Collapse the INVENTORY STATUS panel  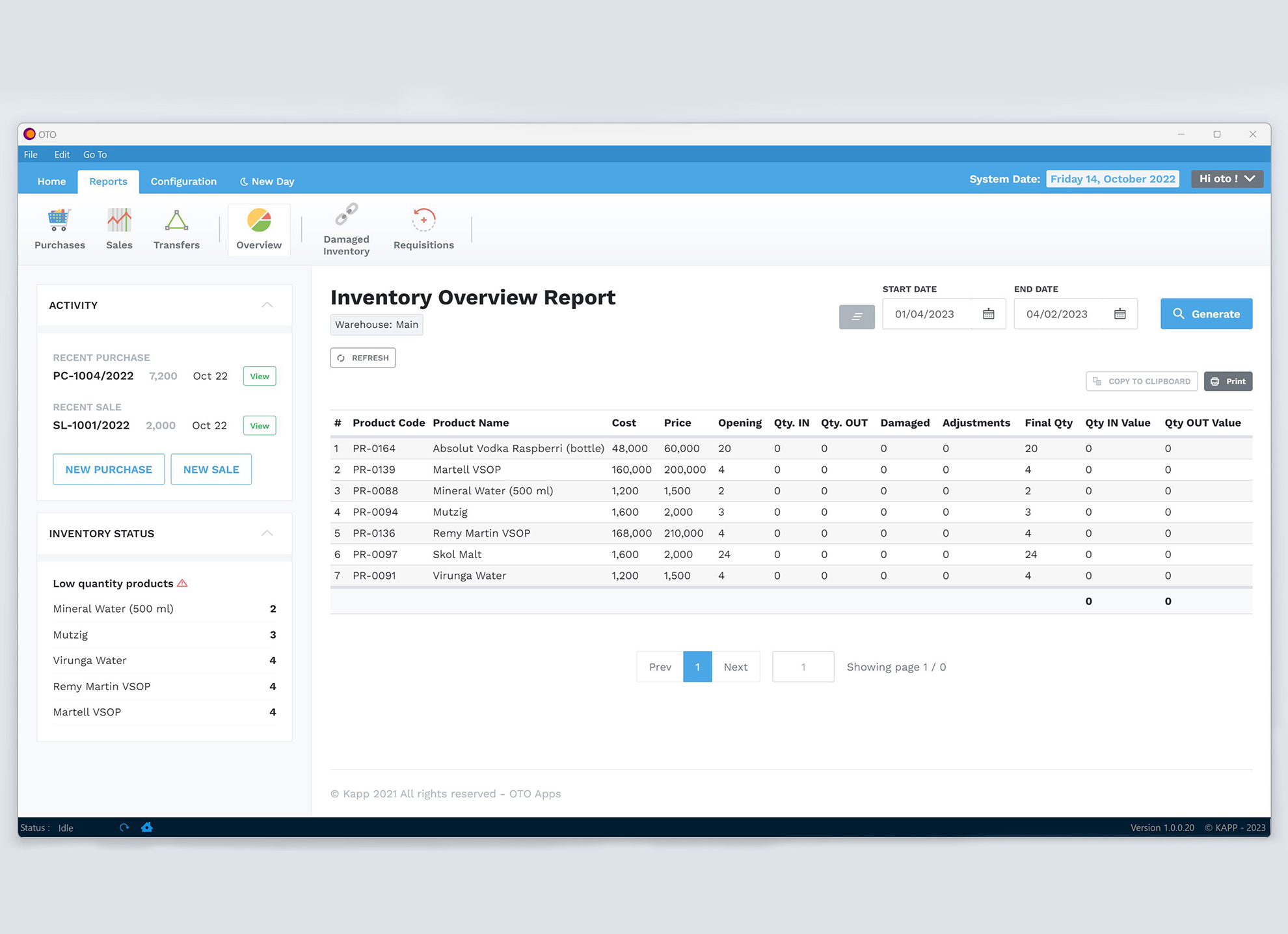click(x=270, y=532)
